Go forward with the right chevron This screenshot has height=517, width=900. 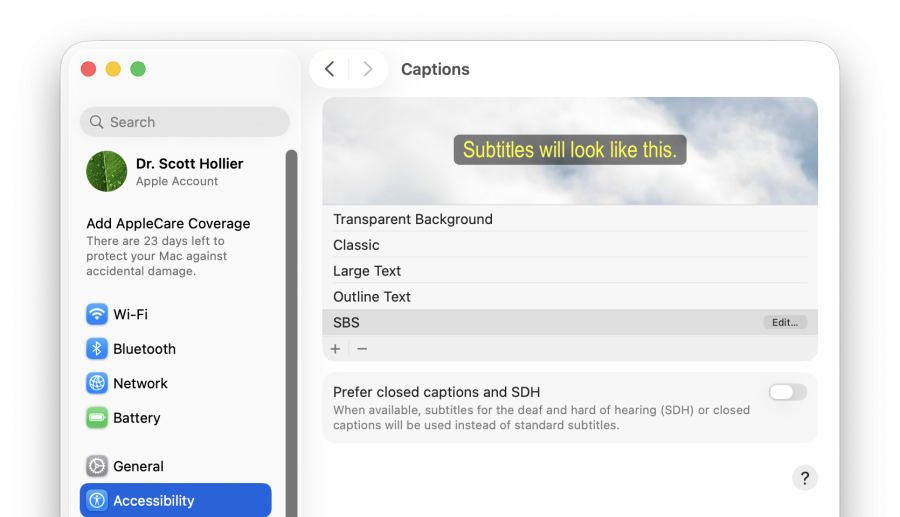click(368, 69)
